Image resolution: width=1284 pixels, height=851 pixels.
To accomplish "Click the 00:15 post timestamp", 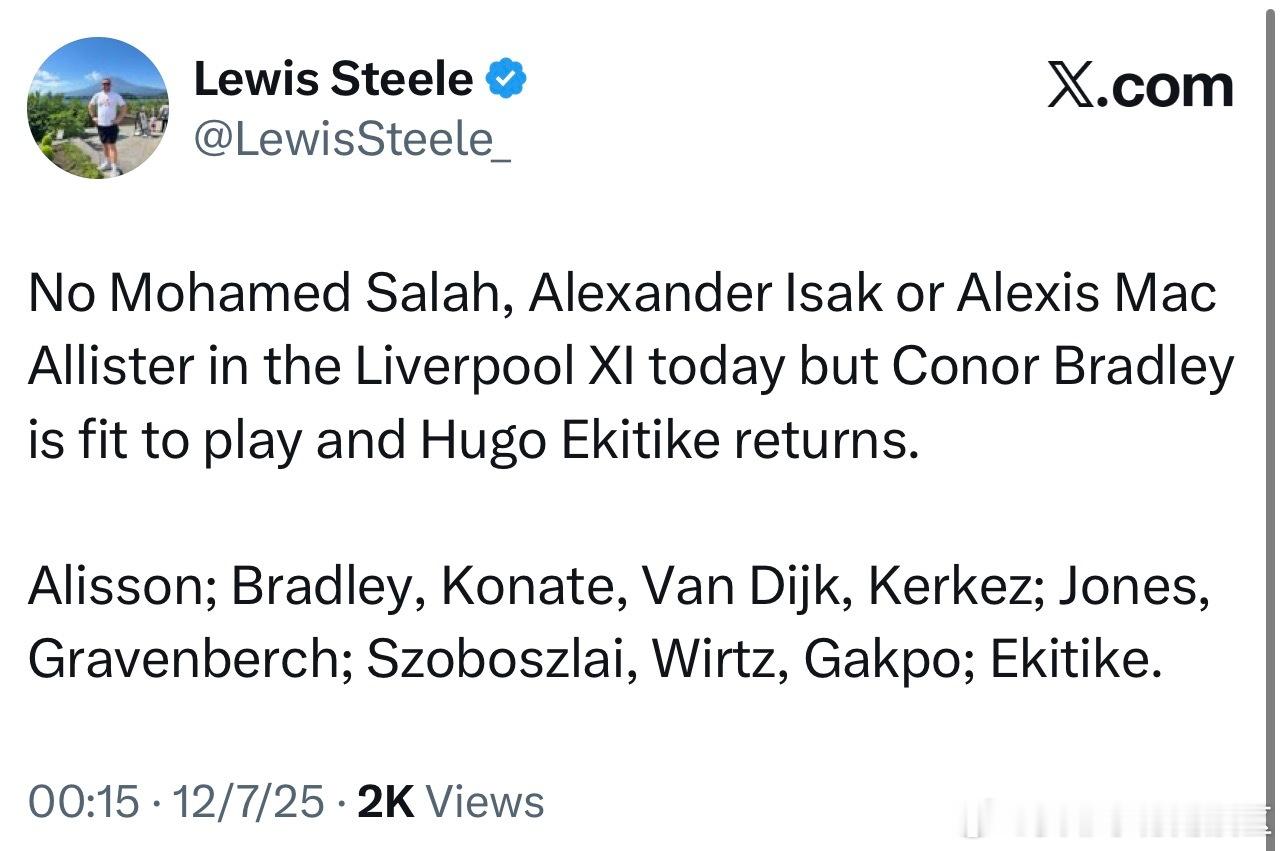I will coord(84,802).
